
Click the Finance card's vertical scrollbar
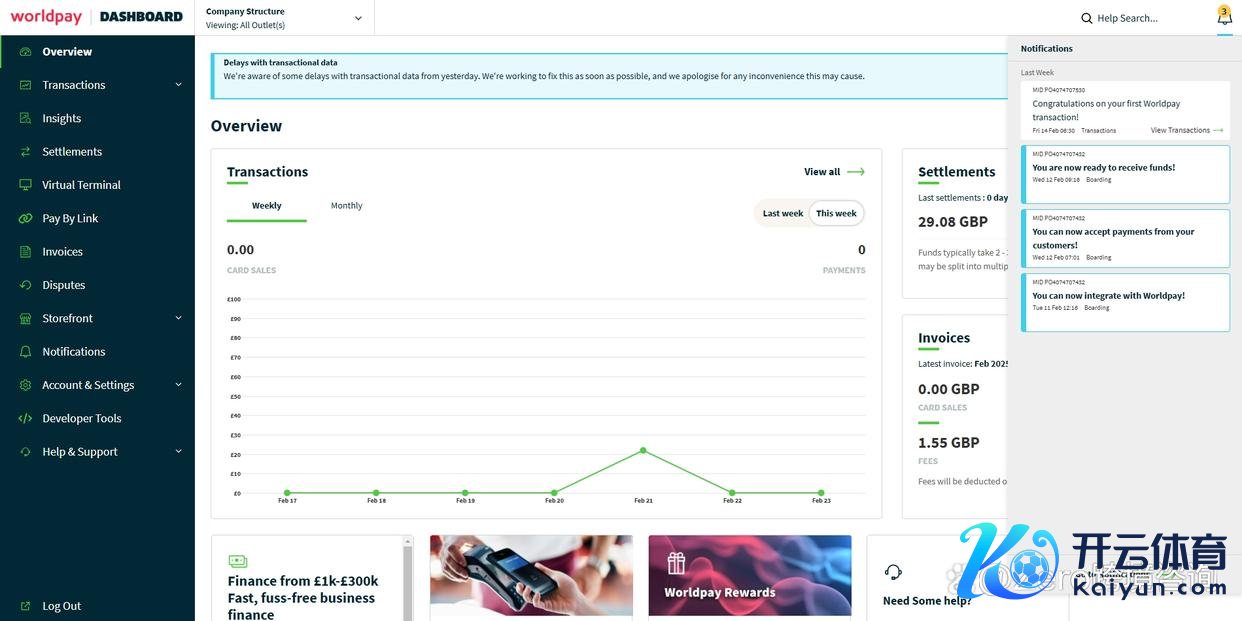(407, 580)
